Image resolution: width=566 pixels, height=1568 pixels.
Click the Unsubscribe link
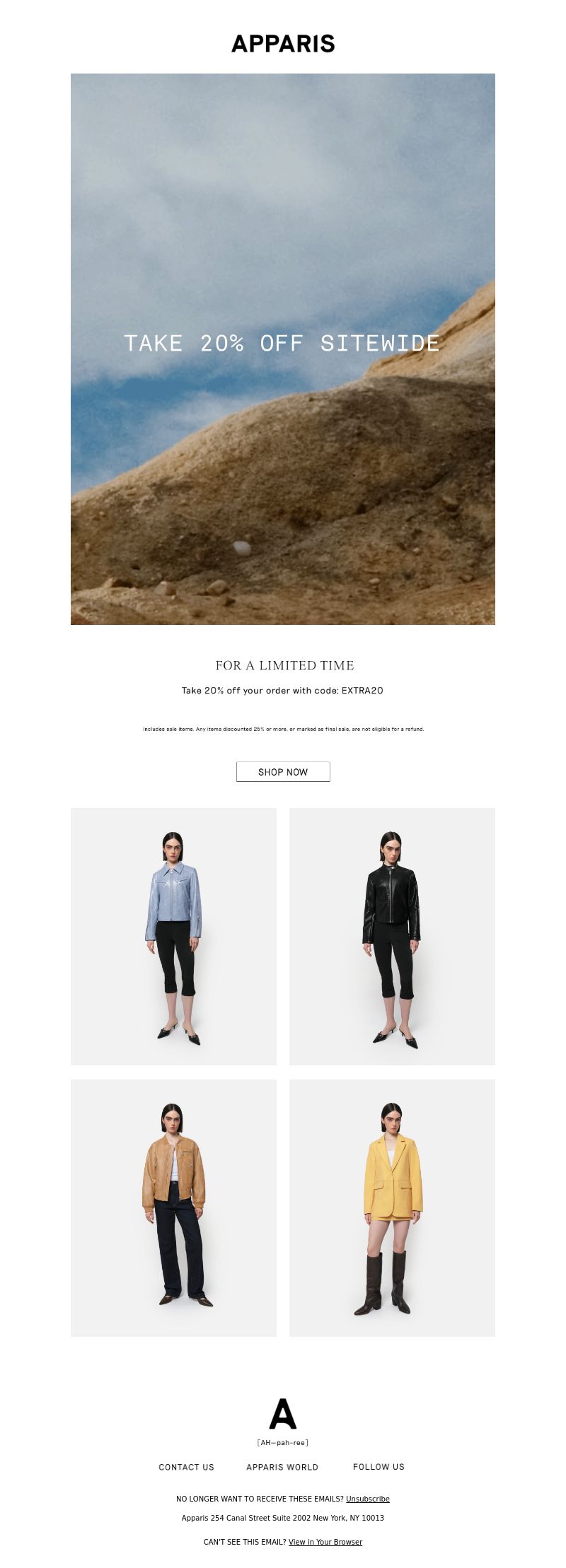coord(368,1499)
